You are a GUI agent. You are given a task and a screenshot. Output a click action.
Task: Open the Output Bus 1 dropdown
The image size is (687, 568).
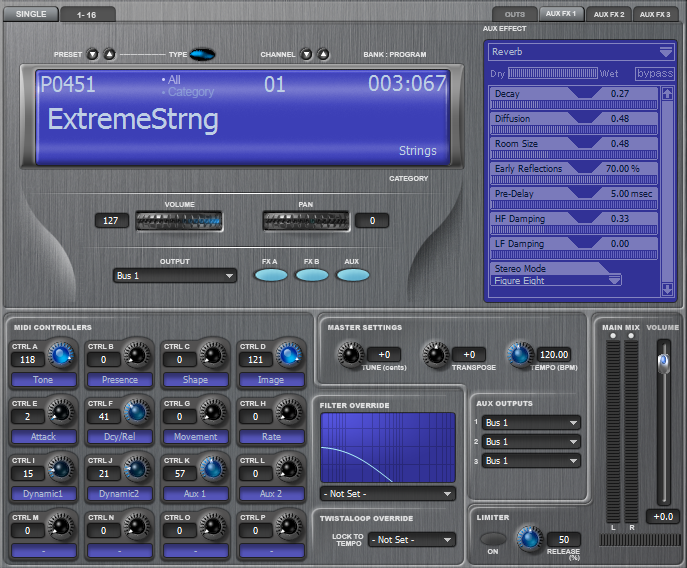click(174, 275)
